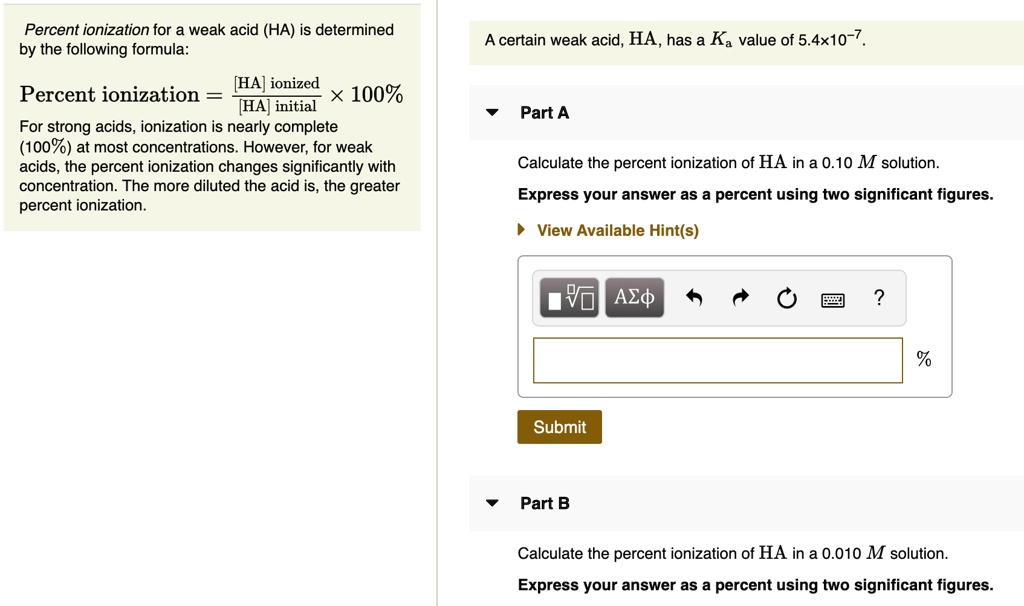1024x606 pixels.
Task: Expand the View Available Hint(s) section
Action: (x=617, y=230)
